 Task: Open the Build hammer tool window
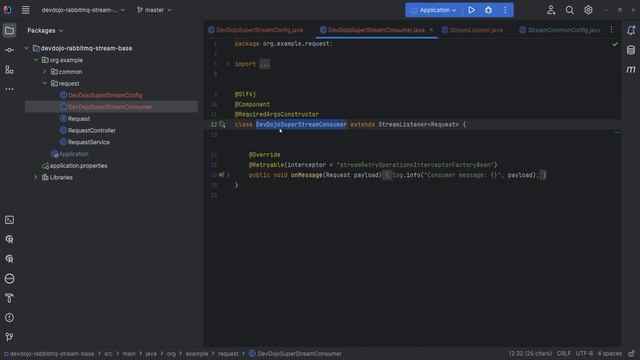click(9, 298)
